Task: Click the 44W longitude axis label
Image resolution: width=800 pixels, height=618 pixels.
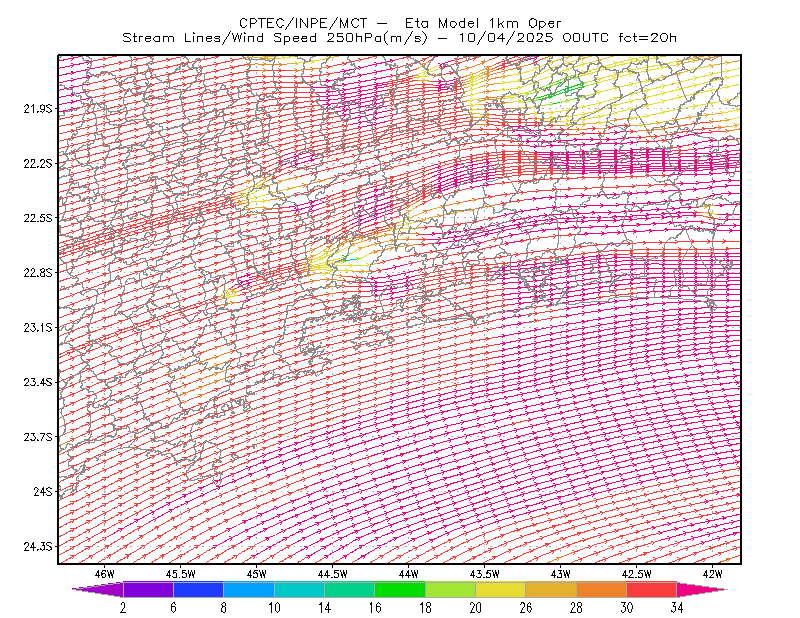Action: click(409, 574)
